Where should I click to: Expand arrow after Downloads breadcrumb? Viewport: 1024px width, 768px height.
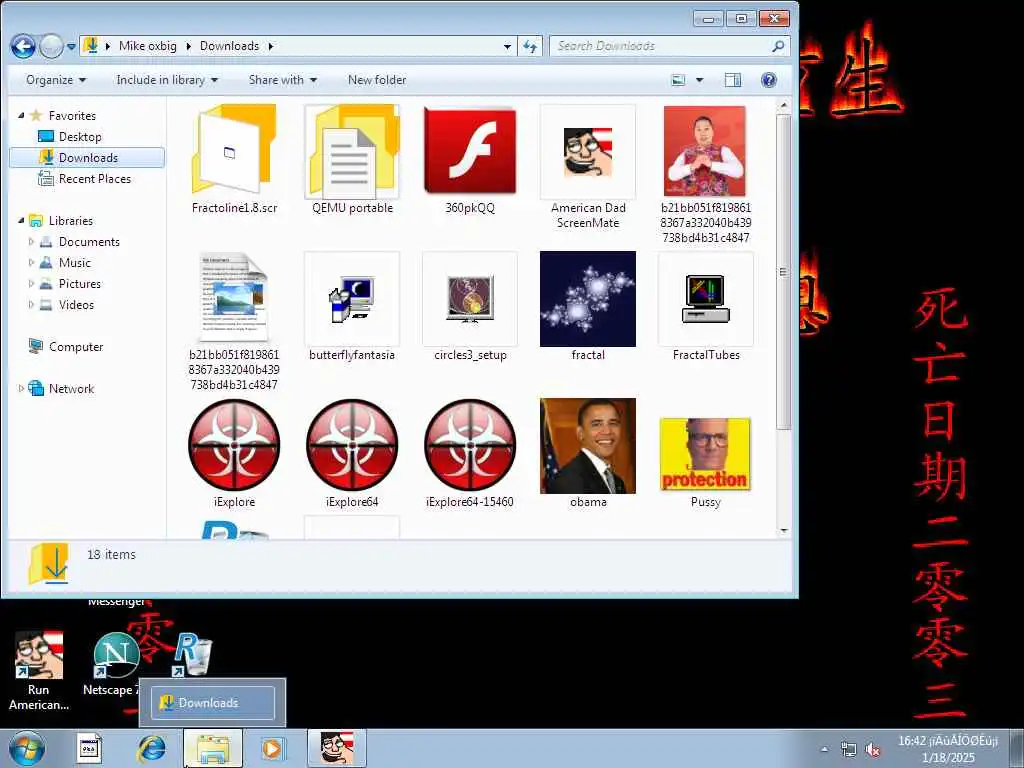(x=270, y=46)
